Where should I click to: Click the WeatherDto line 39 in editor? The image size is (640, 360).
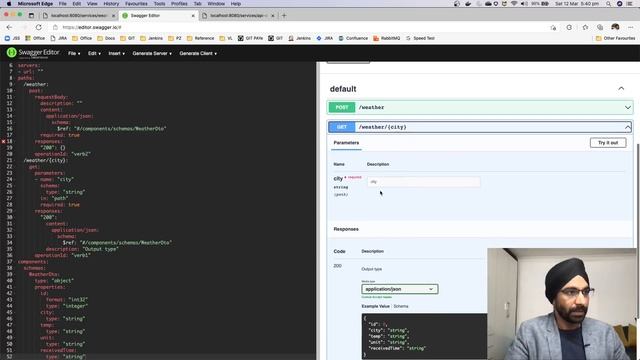(x=44, y=274)
